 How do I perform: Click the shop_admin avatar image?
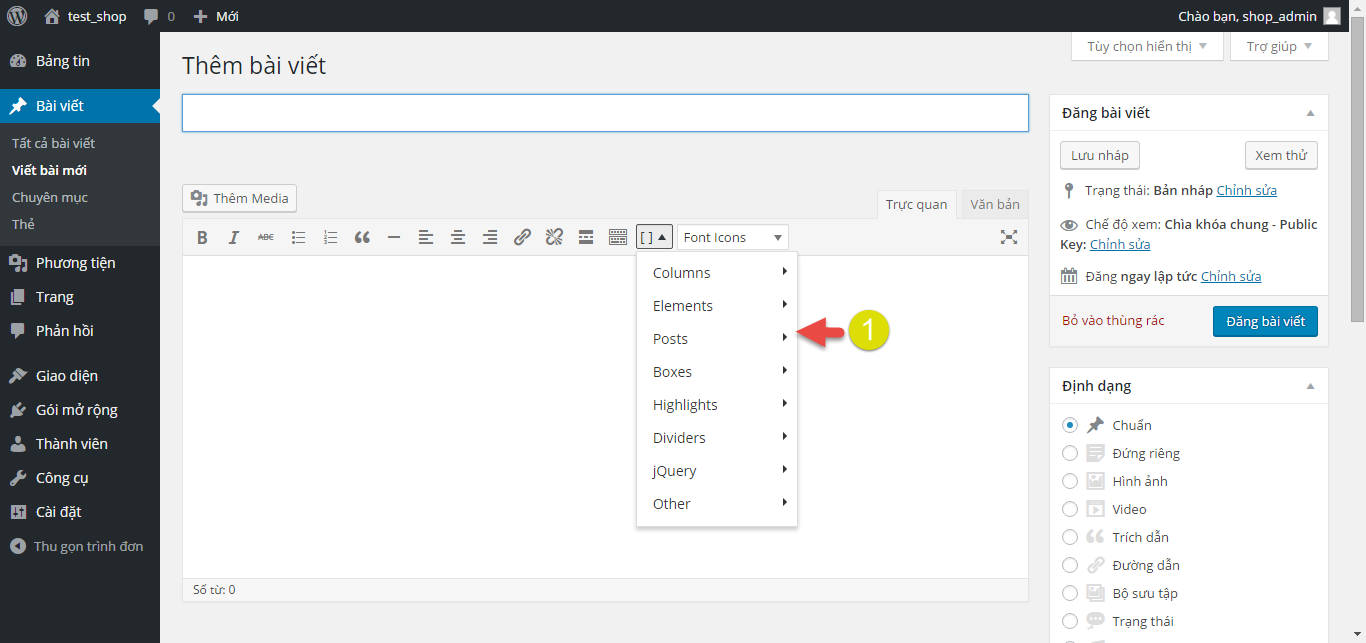[x=1332, y=16]
